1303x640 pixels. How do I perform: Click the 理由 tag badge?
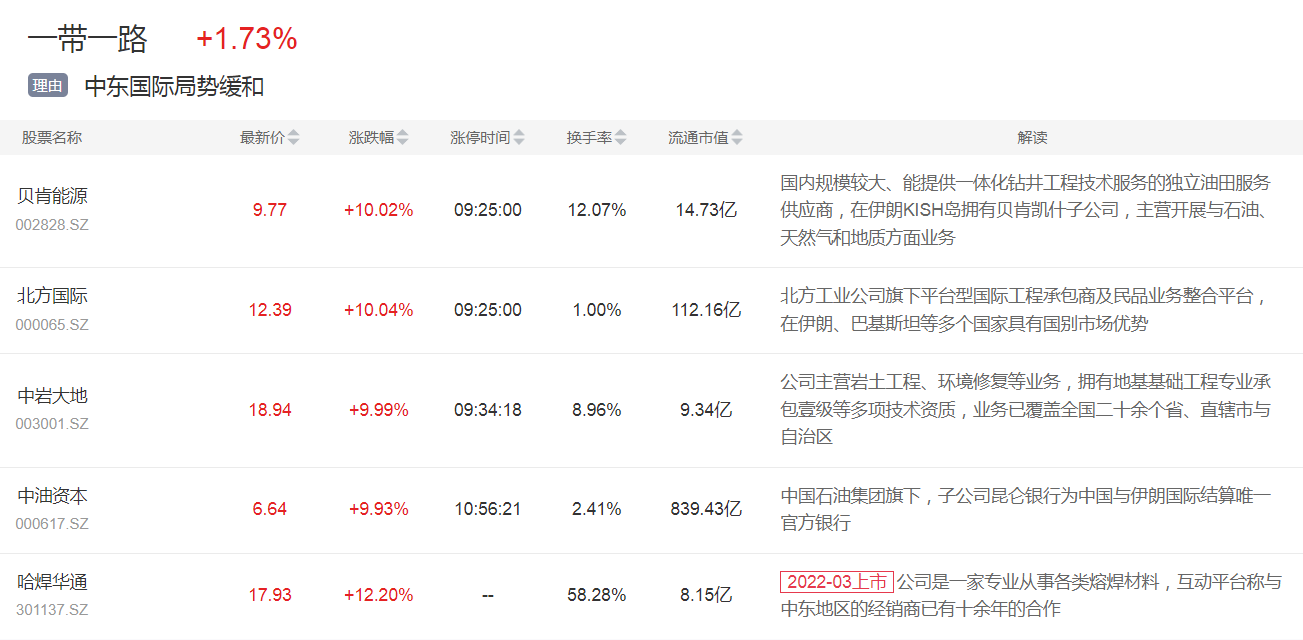pyautogui.click(x=48, y=86)
